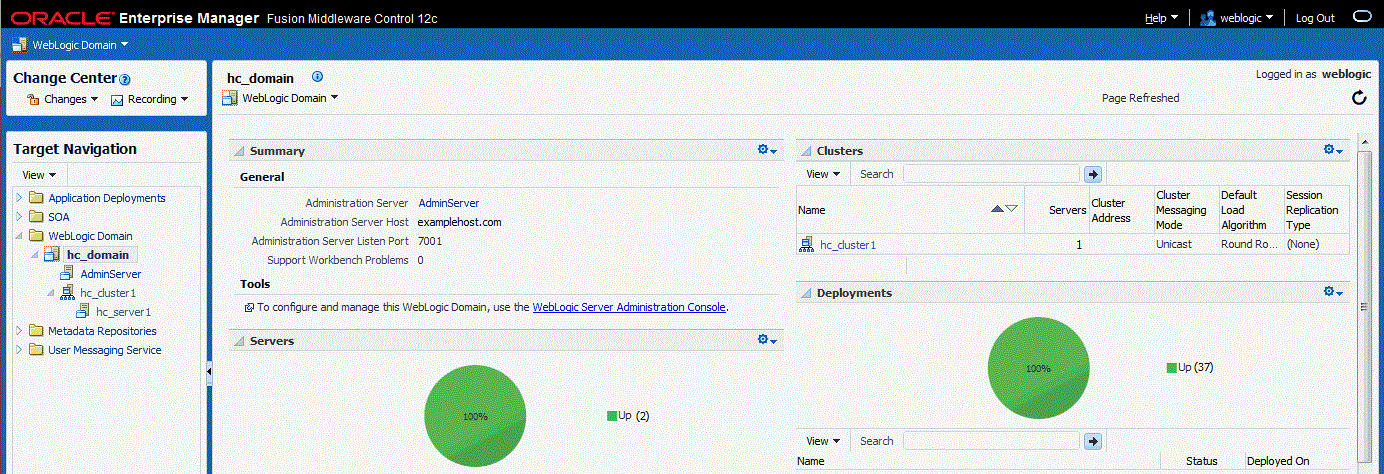Click the Up (2) legend entry
This screenshot has height=474, width=1384.
coord(629,415)
